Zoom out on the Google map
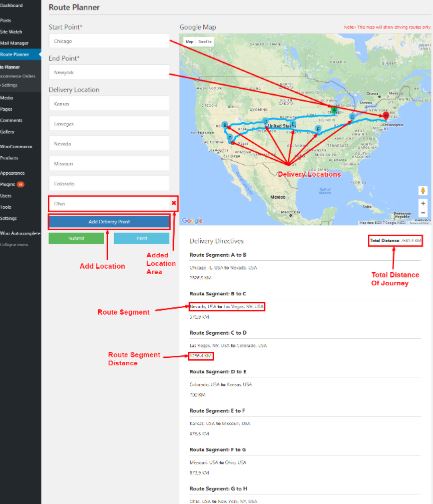This screenshot has width=433, height=504. pos(423,212)
